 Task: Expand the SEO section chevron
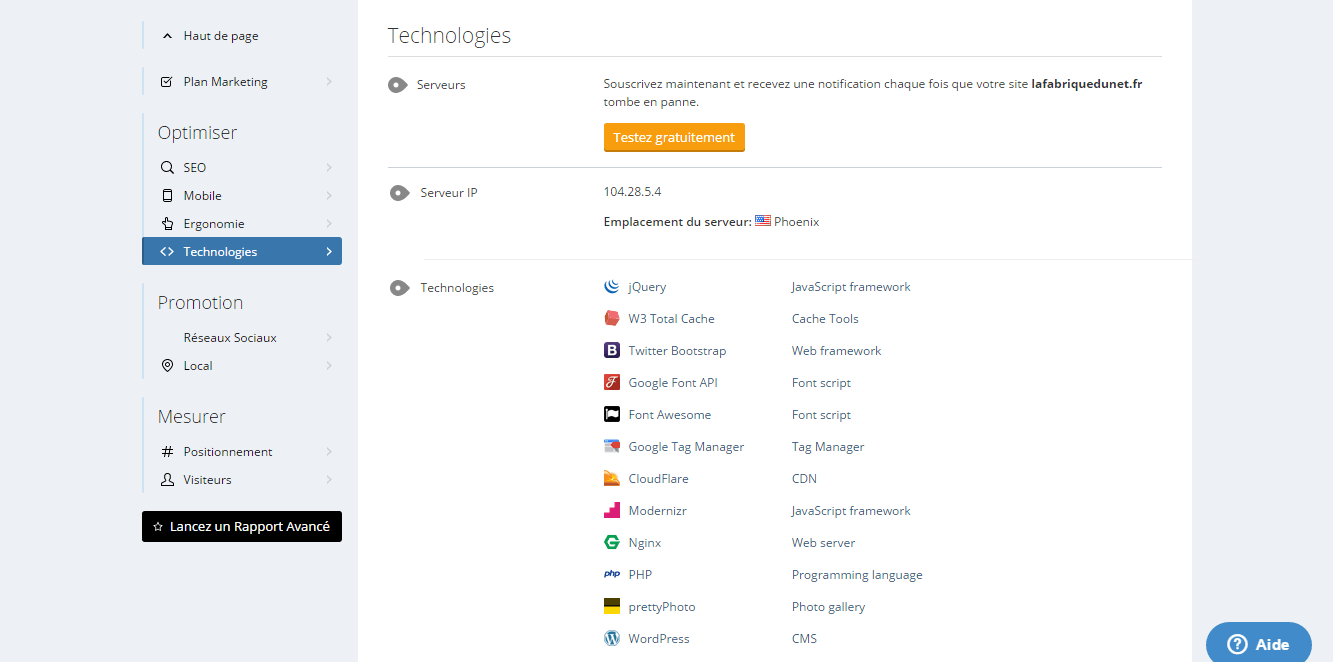329,168
